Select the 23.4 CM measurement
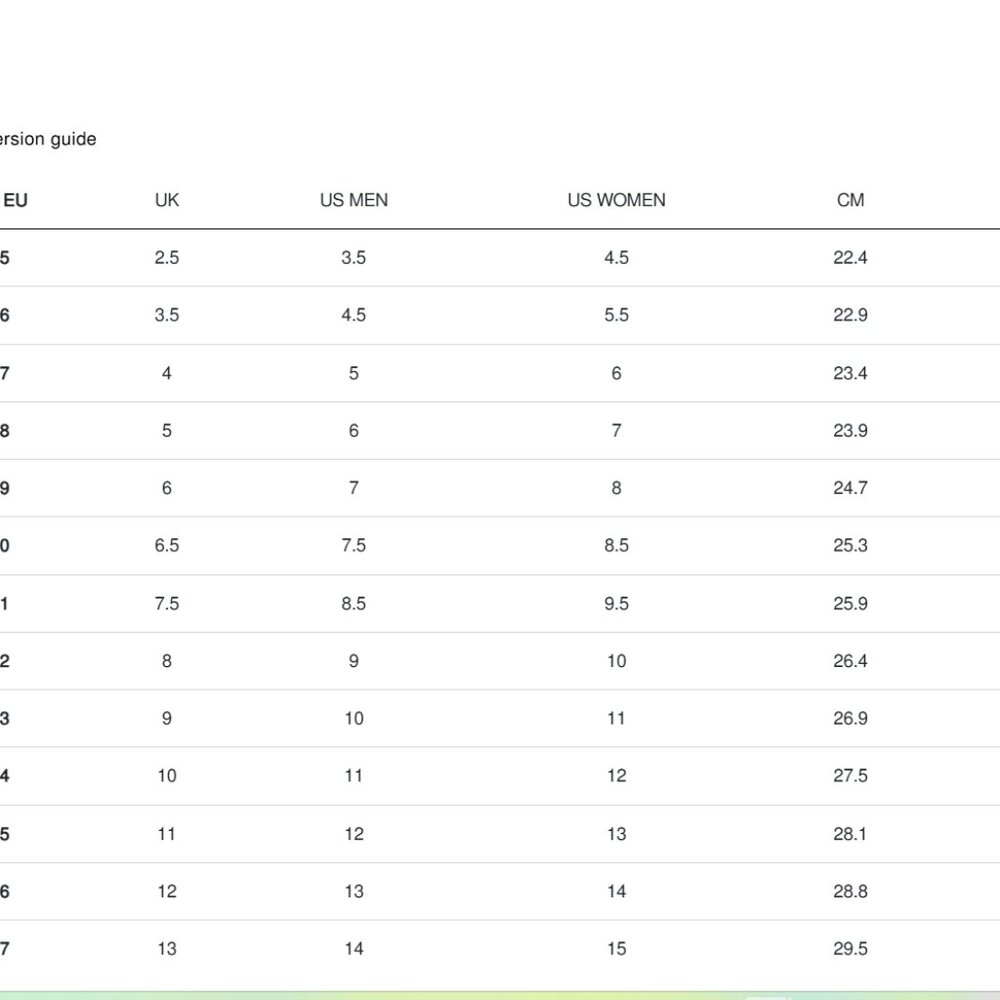This screenshot has width=1000, height=1000. click(x=850, y=373)
